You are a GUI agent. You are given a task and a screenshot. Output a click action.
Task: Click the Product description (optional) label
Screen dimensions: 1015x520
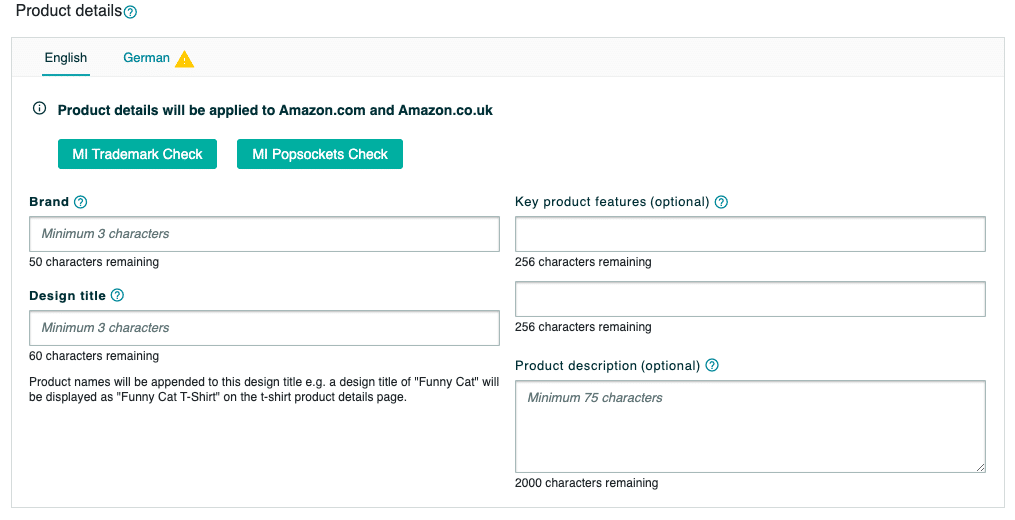coord(607,366)
